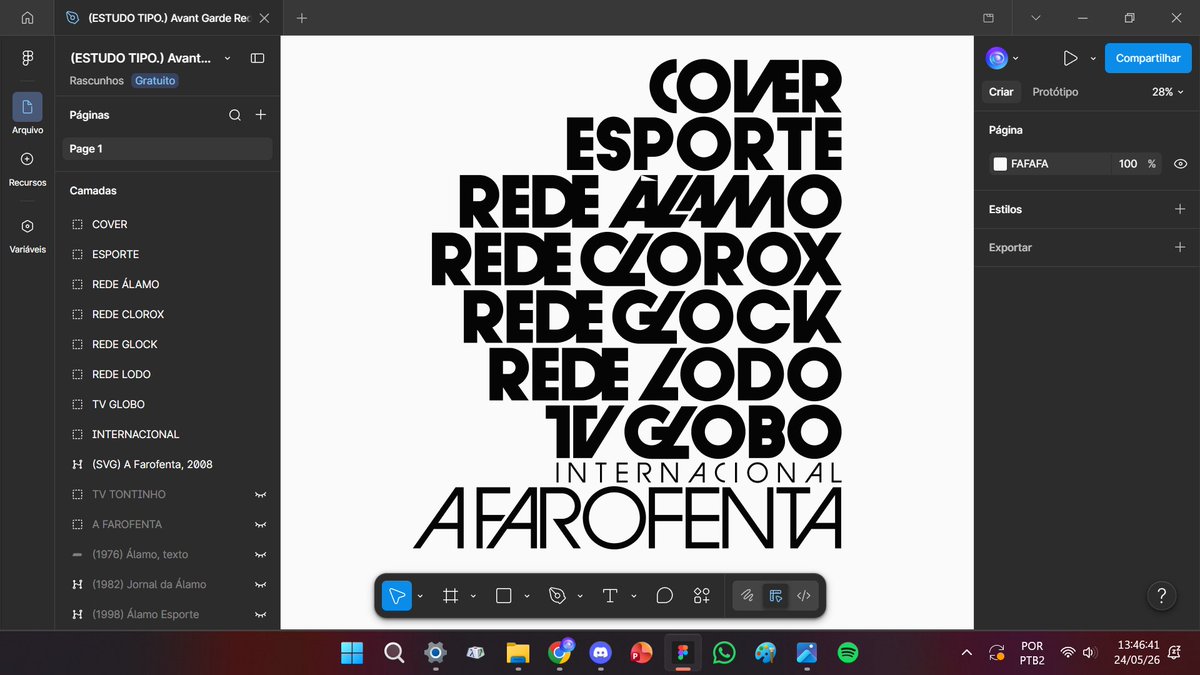Click the Windows Start button
This screenshot has height=675, width=1200.
coord(352,653)
